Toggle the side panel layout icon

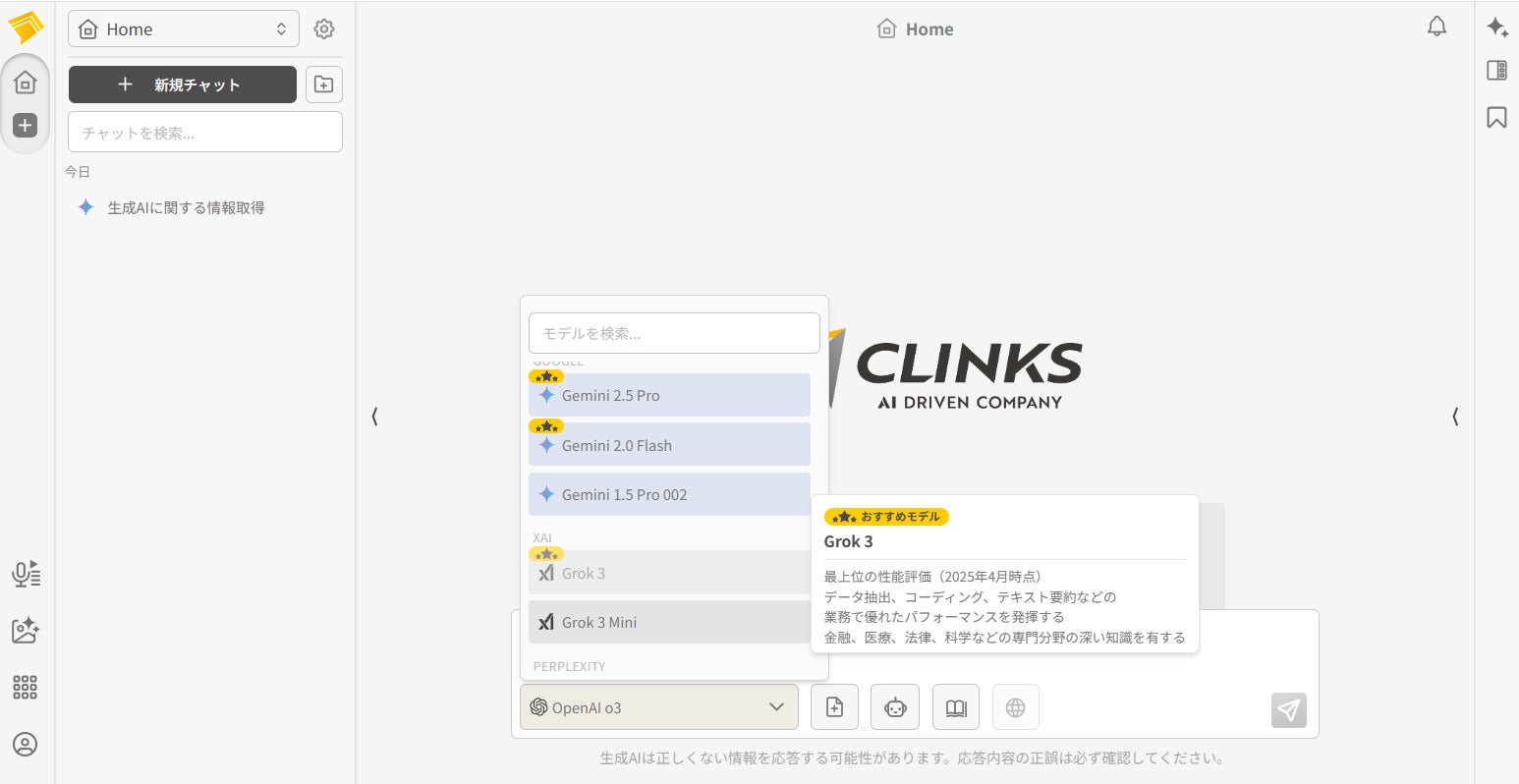tap(1497, 70)
